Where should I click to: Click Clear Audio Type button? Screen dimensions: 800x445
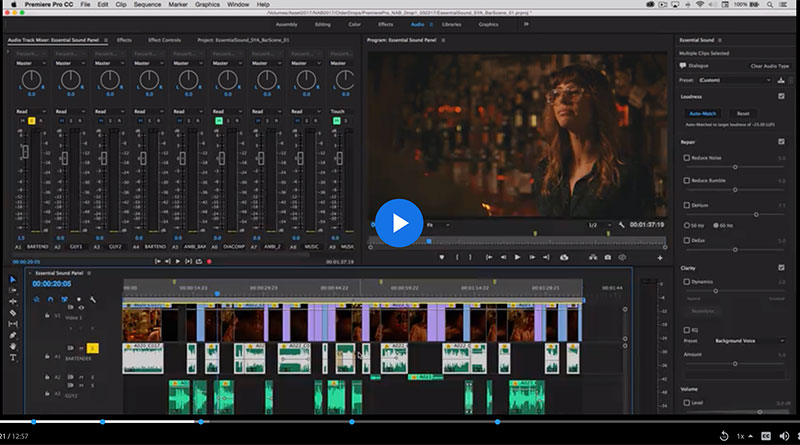click(769, 66)
